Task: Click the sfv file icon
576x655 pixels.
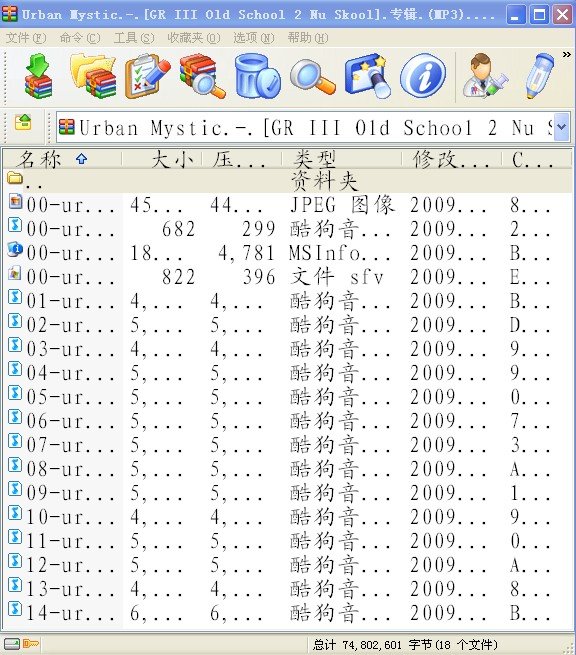Action: (15, 274)
